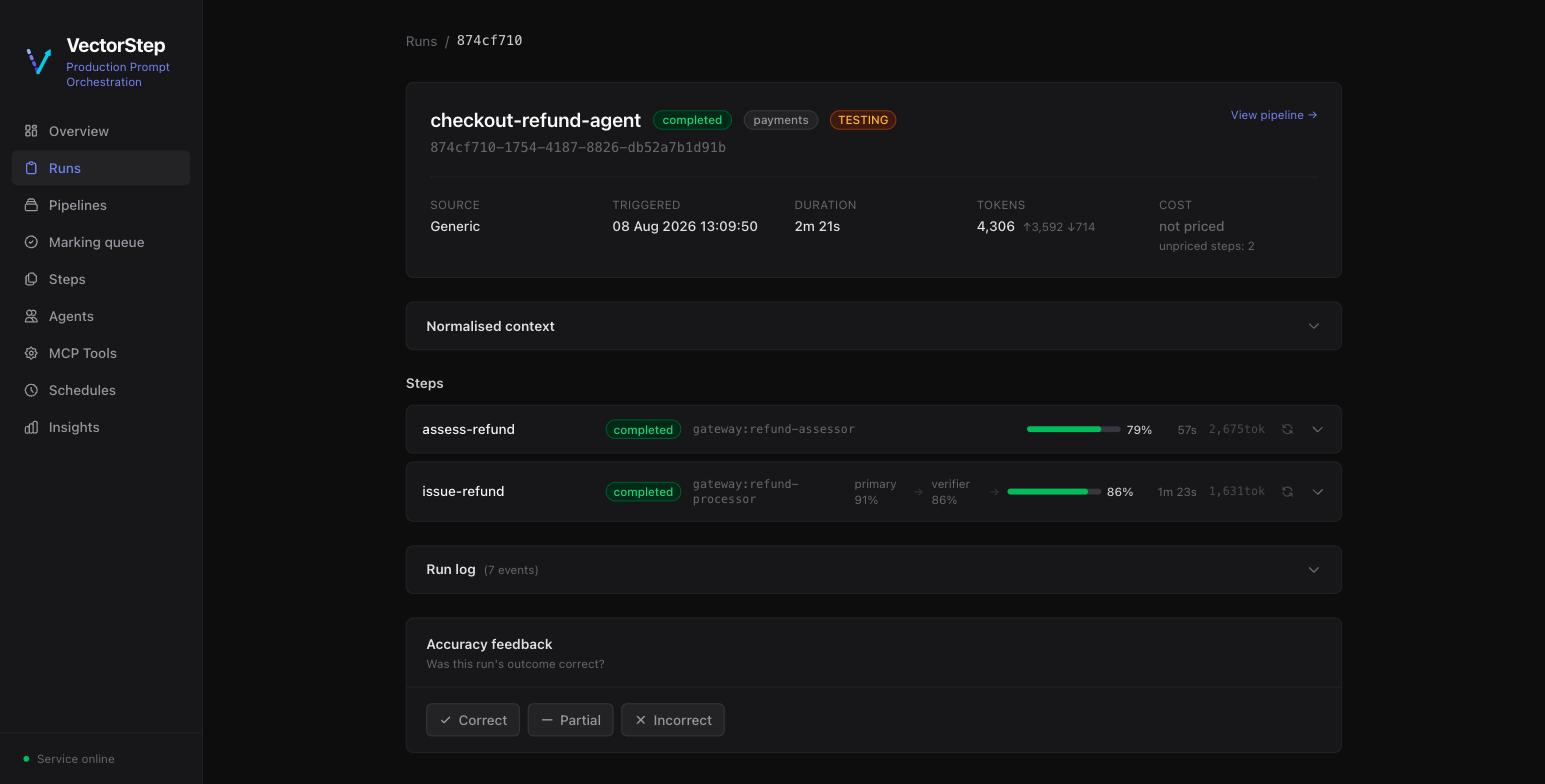The width and height of the screenshot is (1545, 784).
Task: Click the MCP Tools gear icon
Action: [x=31, y=353]
